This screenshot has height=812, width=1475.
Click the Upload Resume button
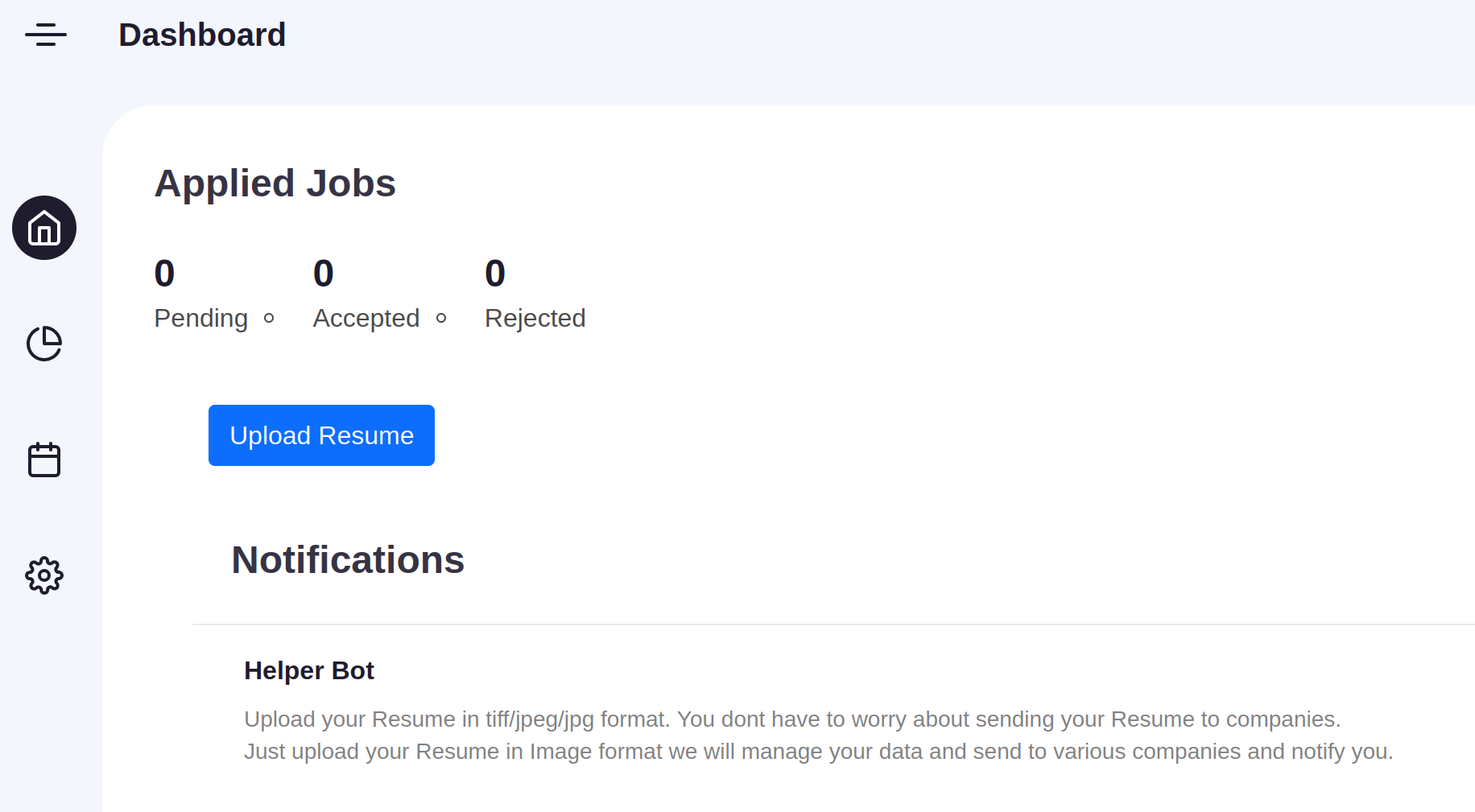(321, 435)
